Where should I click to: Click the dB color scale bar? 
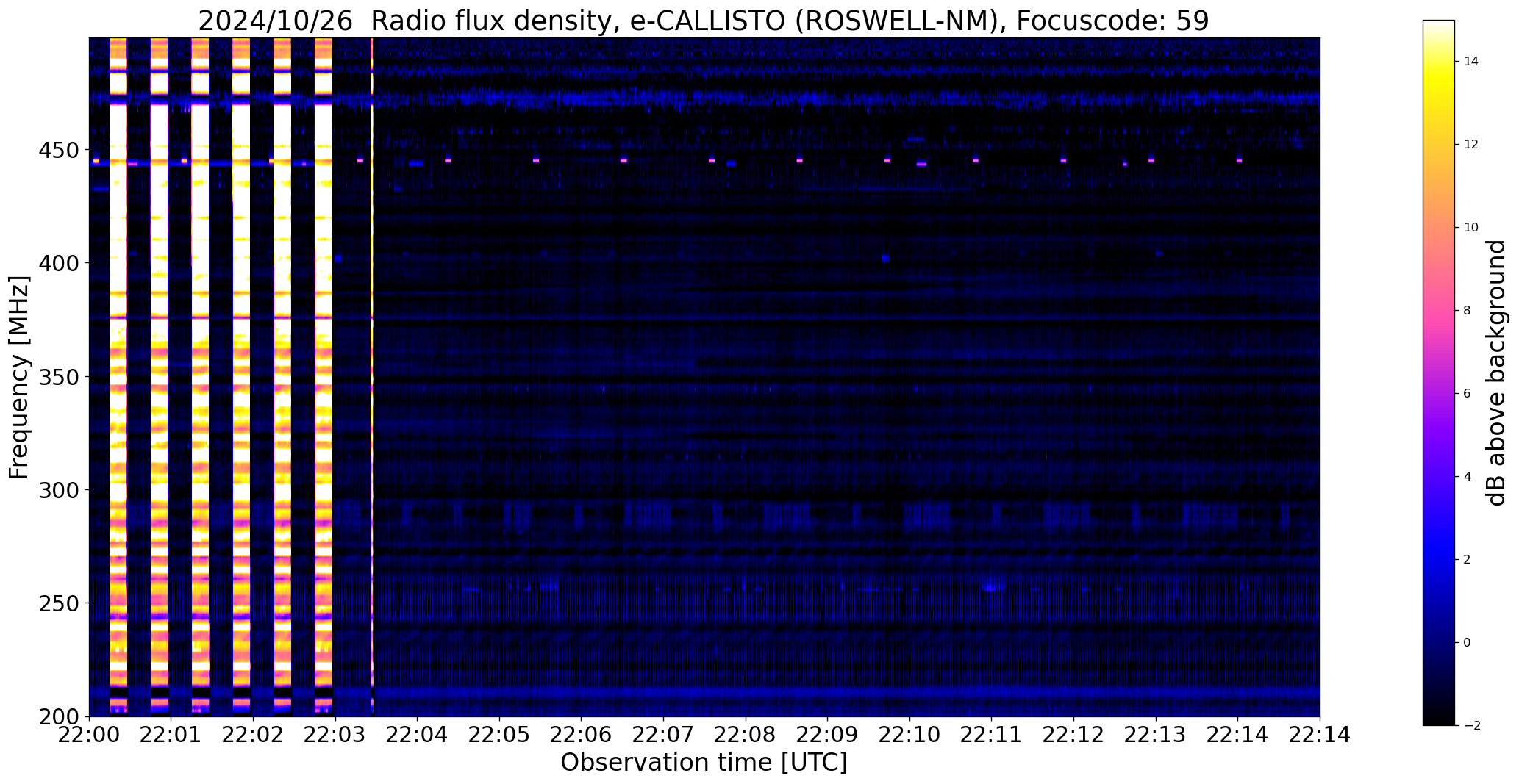click(1438, 373)
